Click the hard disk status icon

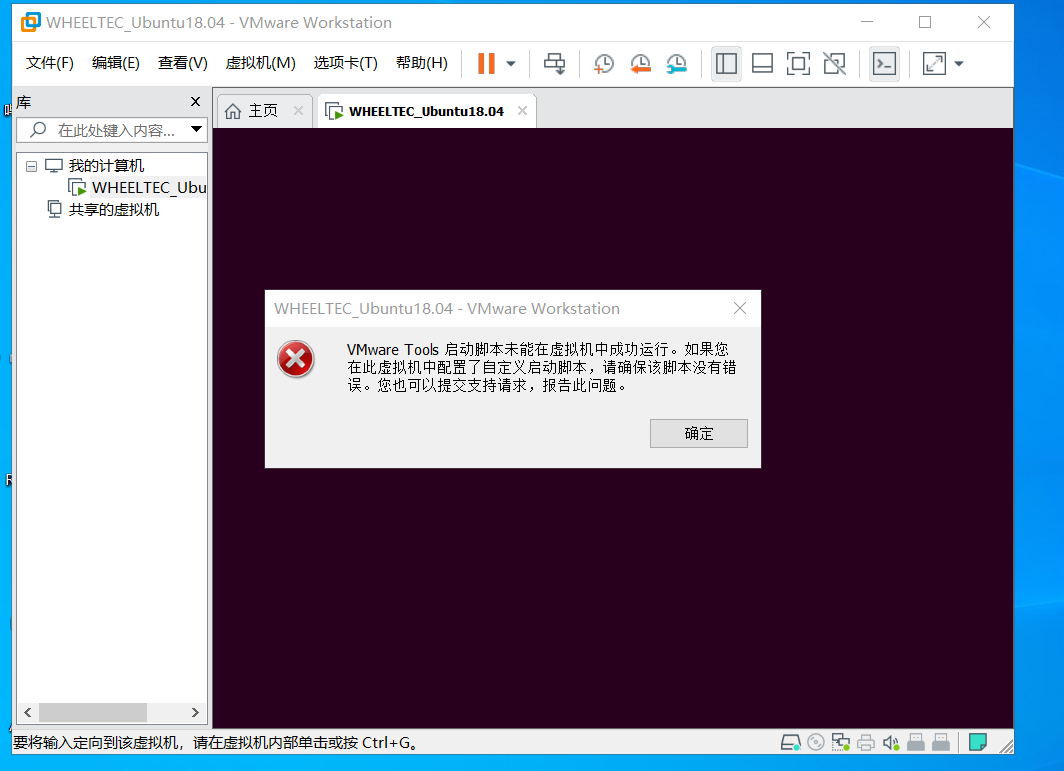[x=791, y=743]
